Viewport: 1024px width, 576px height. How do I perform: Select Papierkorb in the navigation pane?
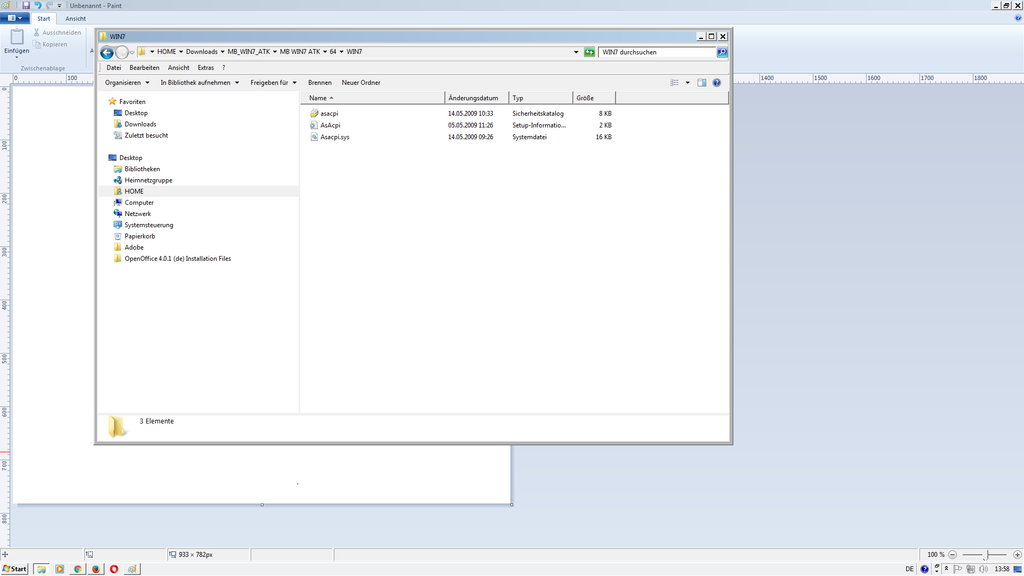(140, 236)
